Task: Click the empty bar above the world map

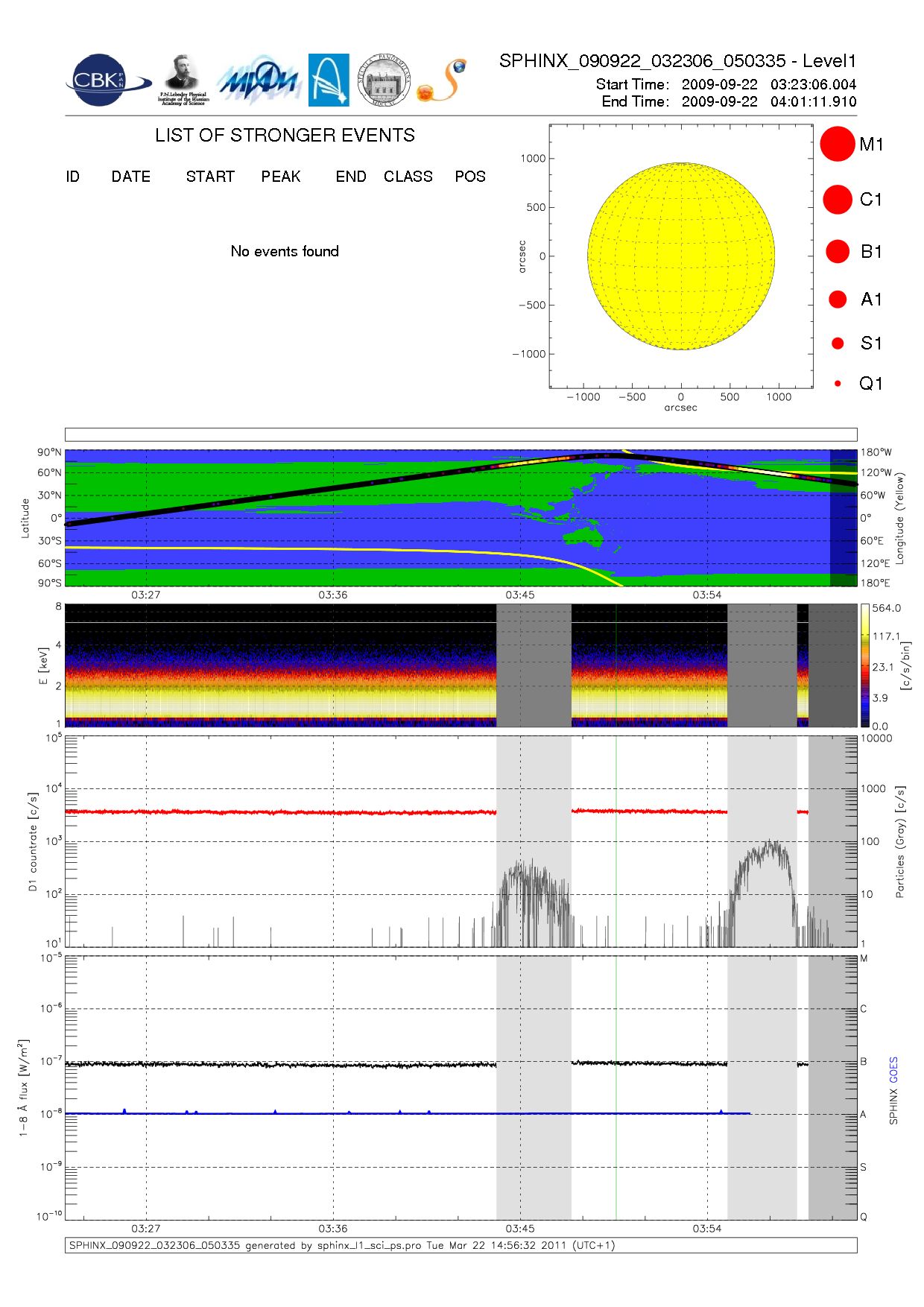Action: [461, 434]
